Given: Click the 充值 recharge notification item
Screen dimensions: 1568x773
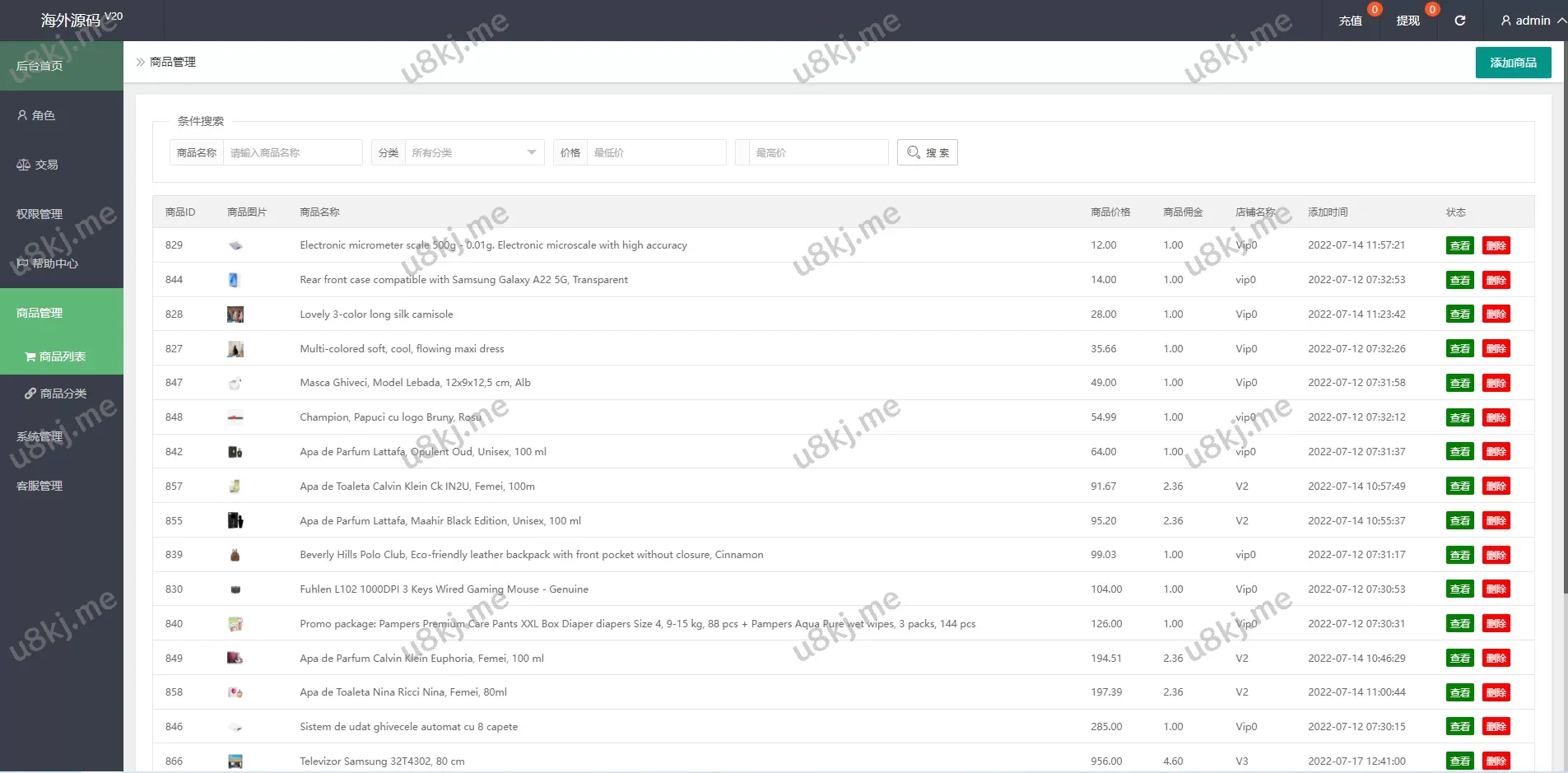Looking at the screenshot, I should pos(1351,21).
